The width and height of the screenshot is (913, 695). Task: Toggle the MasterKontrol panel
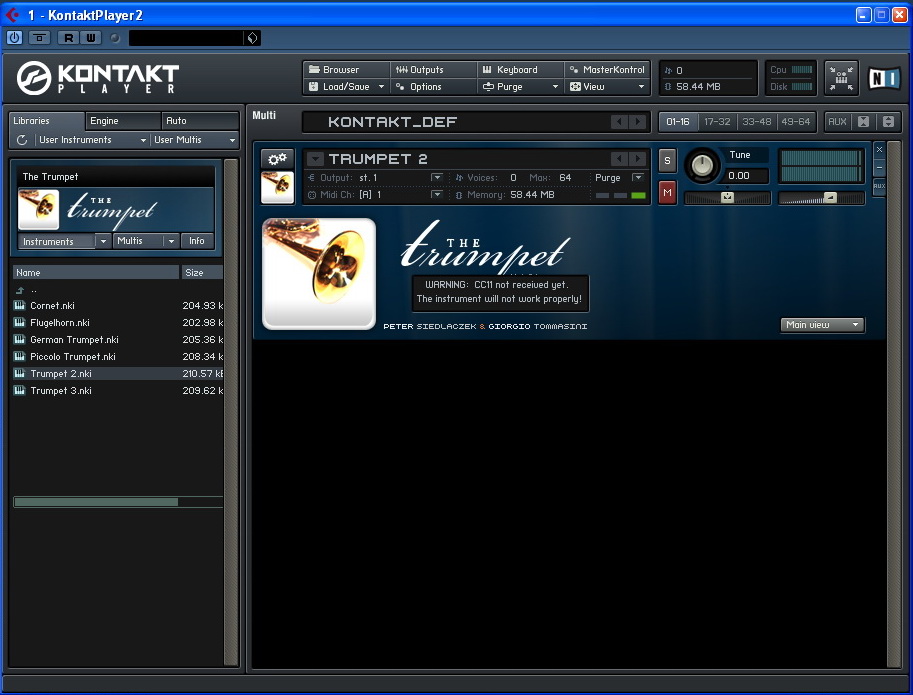point(606,70)
